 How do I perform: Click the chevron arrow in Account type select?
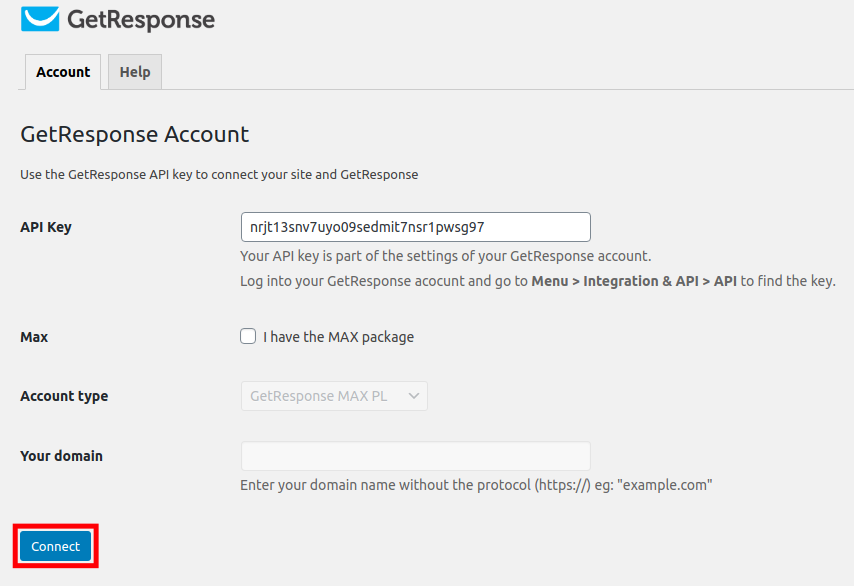414,396
